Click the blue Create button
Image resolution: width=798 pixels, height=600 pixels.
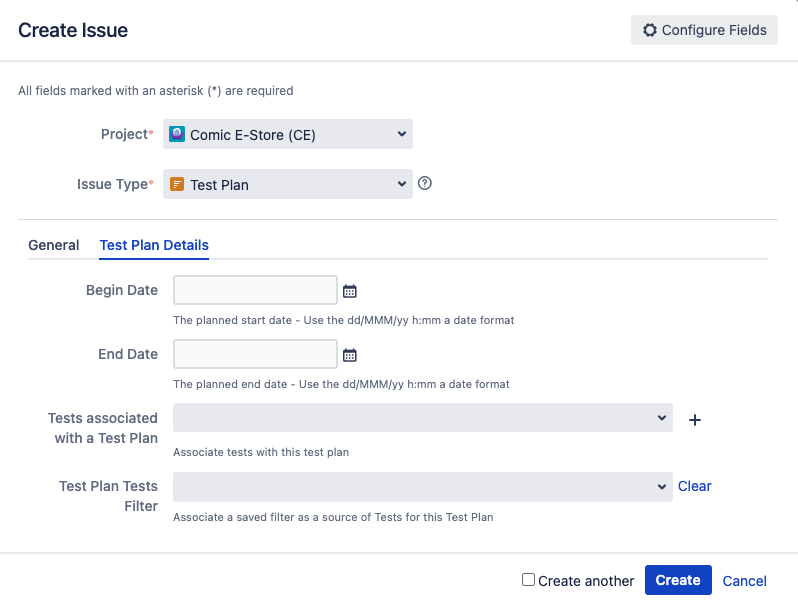(678, 580)
